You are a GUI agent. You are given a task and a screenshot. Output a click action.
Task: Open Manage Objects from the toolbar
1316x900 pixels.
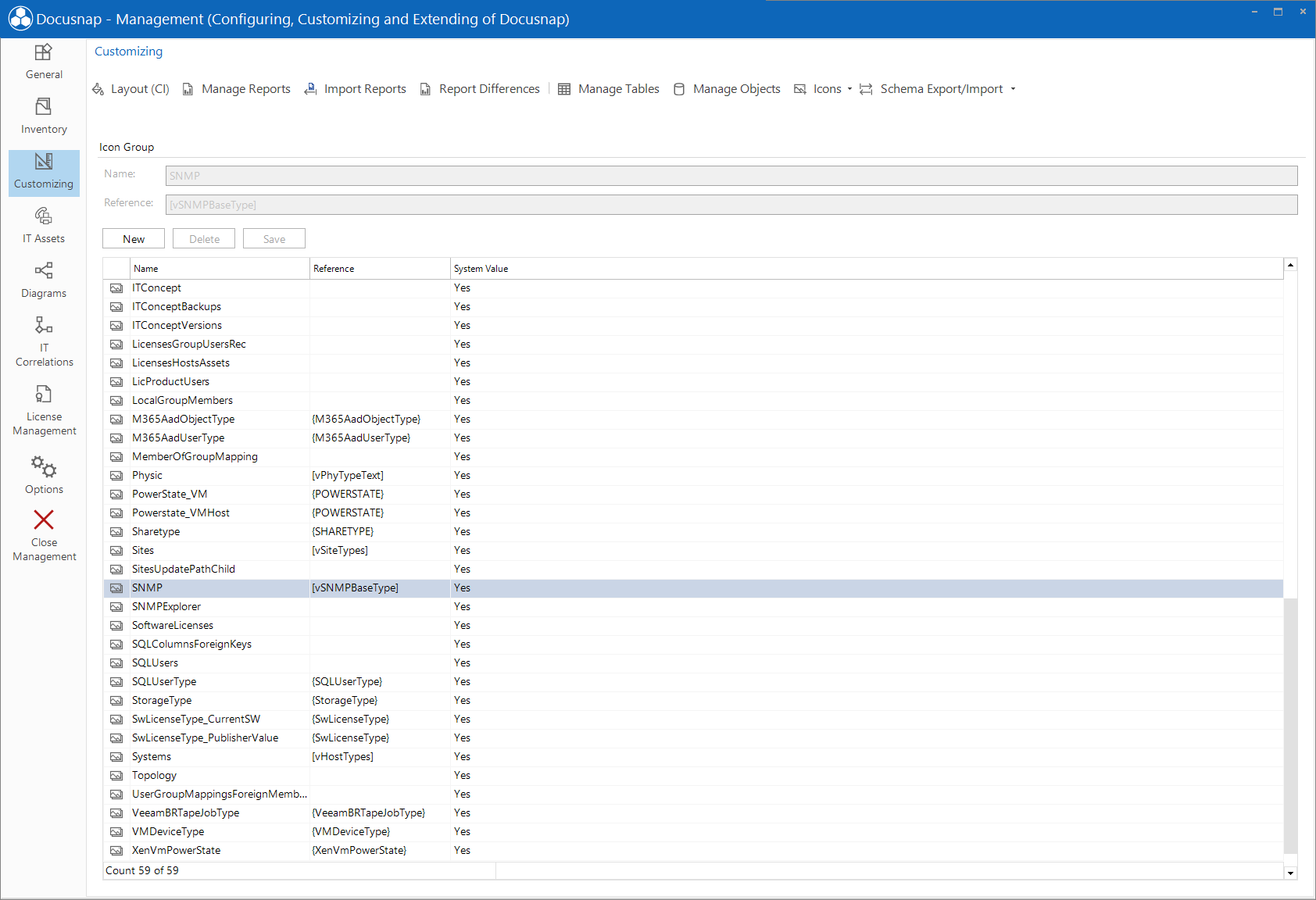(727, 89)
